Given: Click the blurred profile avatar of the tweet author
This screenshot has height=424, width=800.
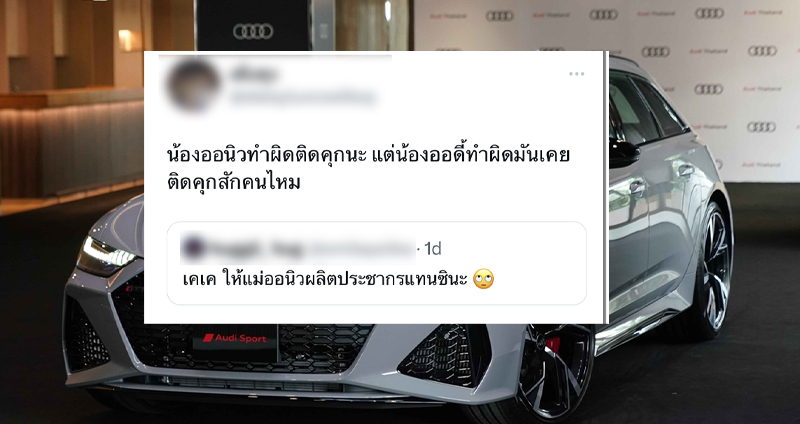Looking at the screenshot, I should [193, 85].
